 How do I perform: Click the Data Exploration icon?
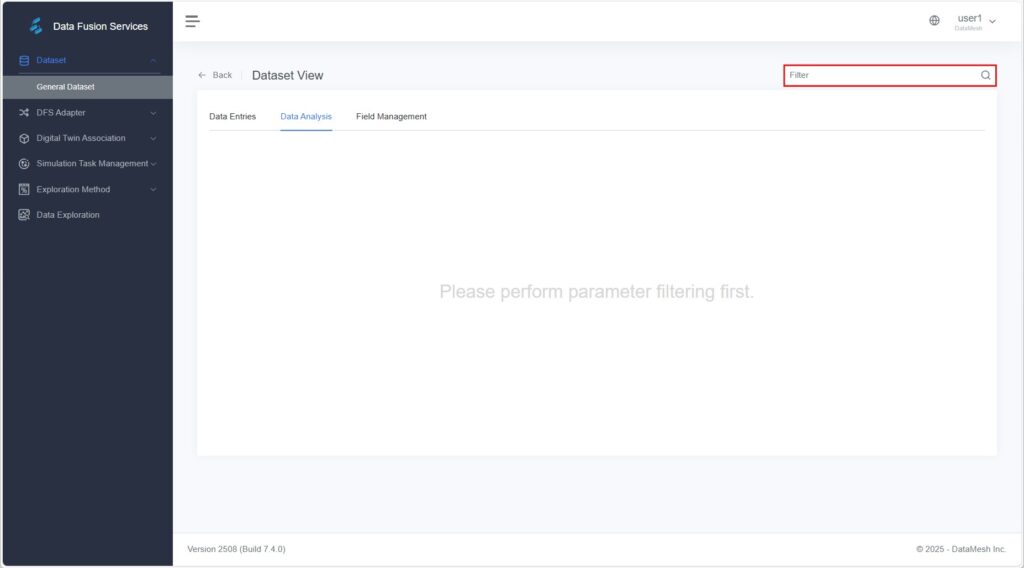click(x=24, y=215)
